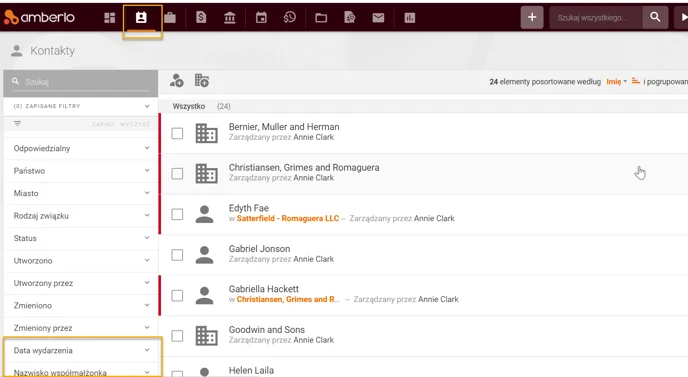The image size is (688, 377).
Task: Open contact Helen Laila
Action: click(251, 370)
